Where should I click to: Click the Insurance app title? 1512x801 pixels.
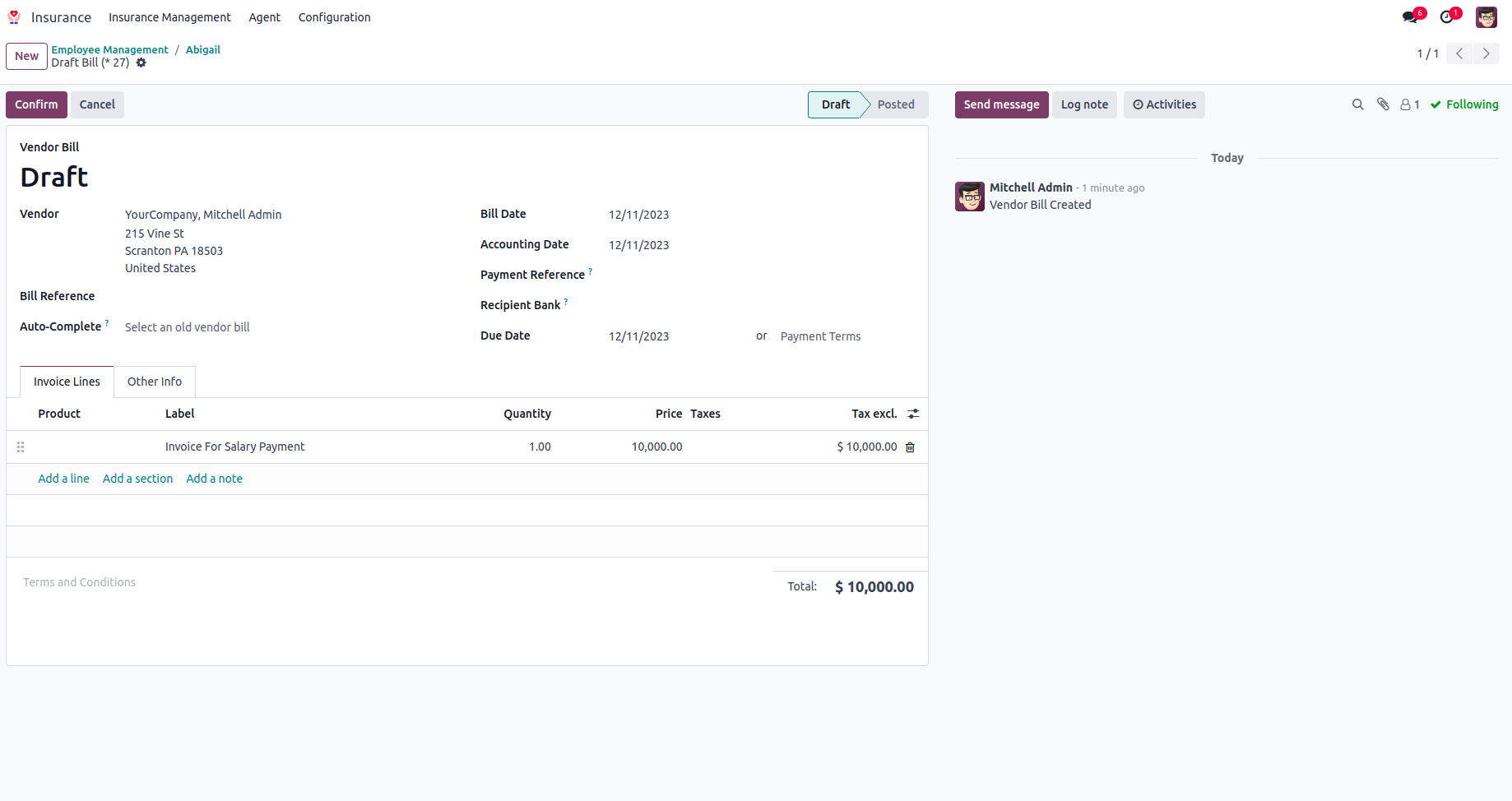tap(61, 17)
